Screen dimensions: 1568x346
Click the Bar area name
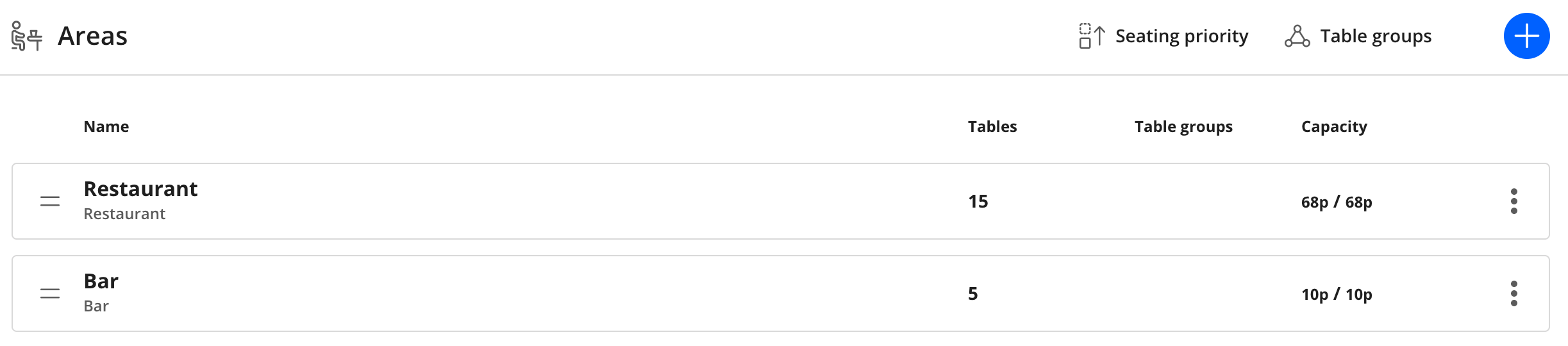[x=101, y=281]
